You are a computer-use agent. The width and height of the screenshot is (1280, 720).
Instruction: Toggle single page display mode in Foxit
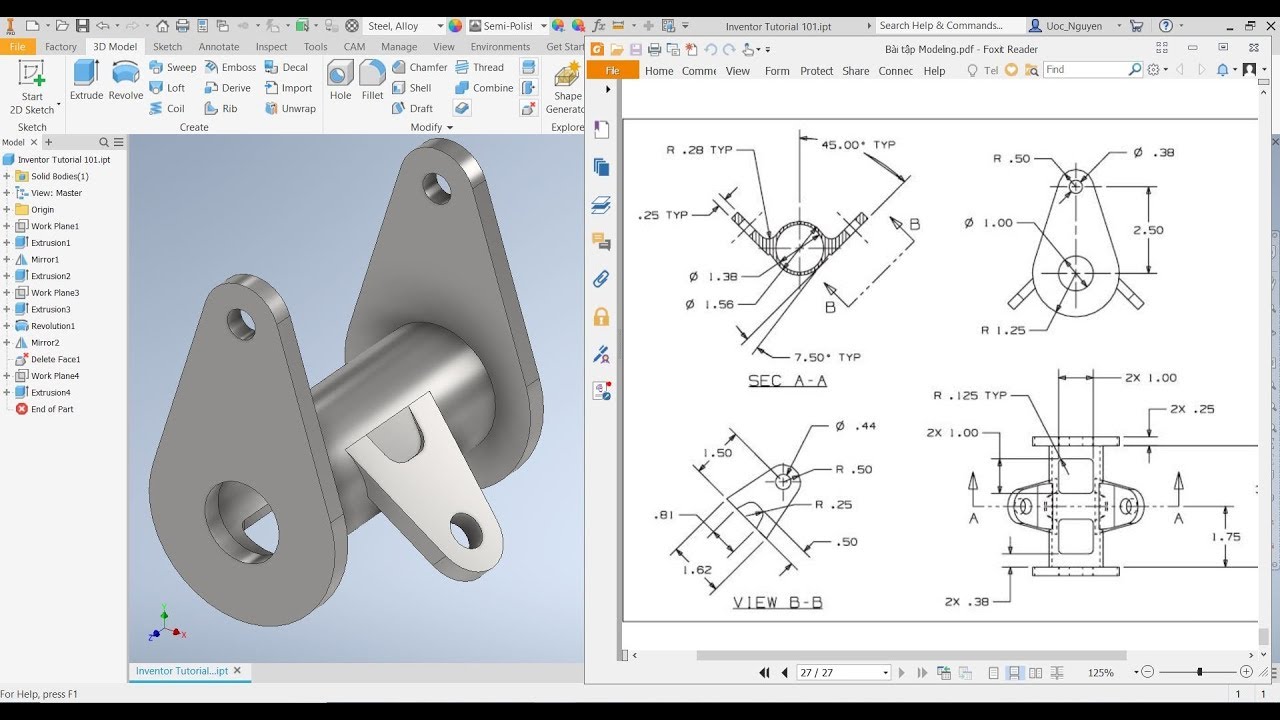point(994,672)
